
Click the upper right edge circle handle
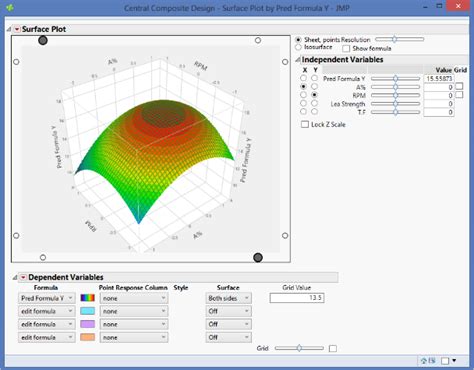pos(285,62)
